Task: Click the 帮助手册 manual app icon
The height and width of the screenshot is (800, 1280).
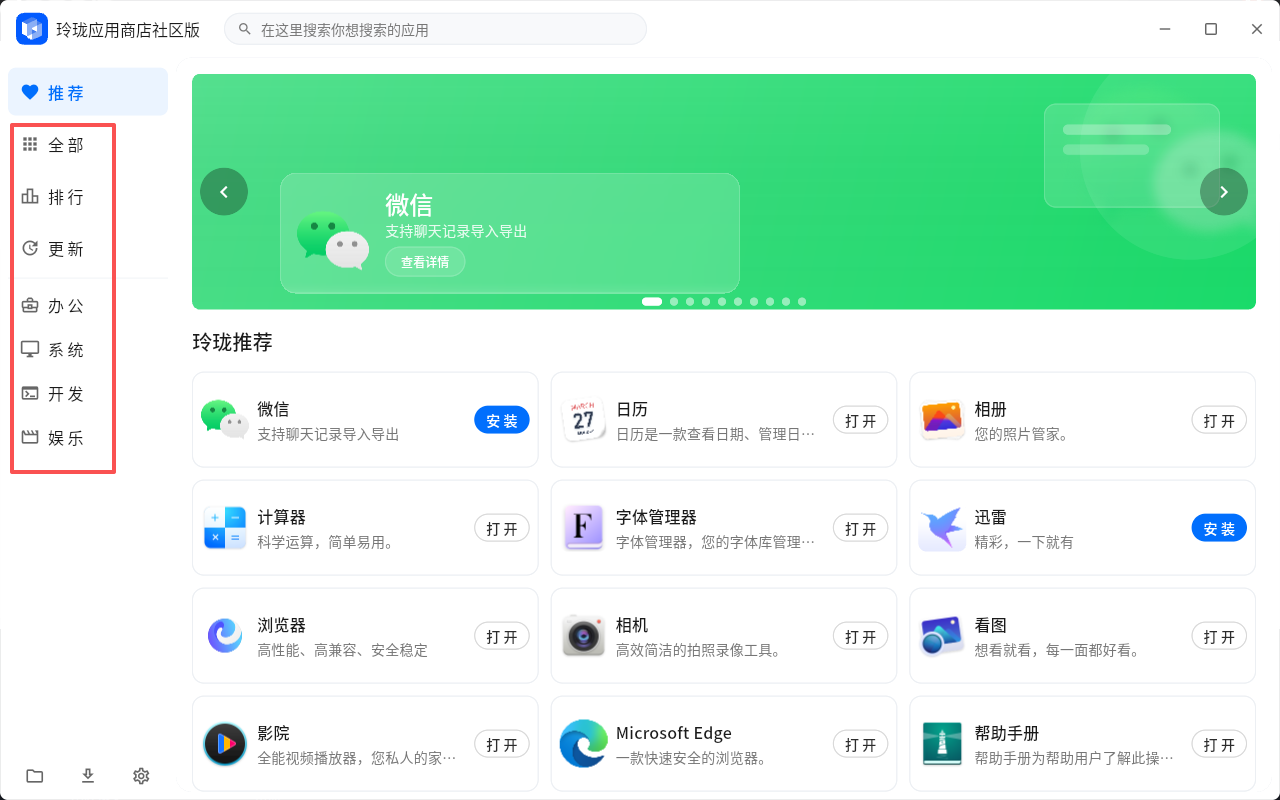Action: tap(942, 744)
